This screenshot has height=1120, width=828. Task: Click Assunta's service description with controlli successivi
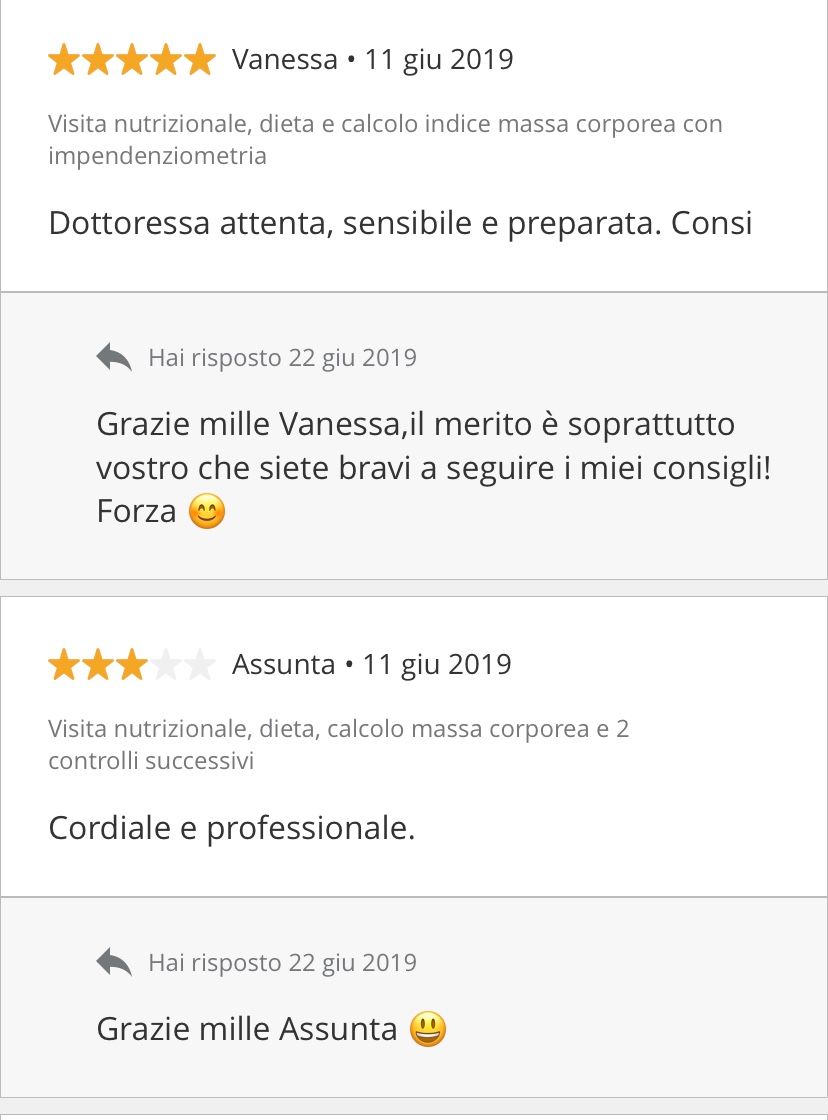click(338, 744)
